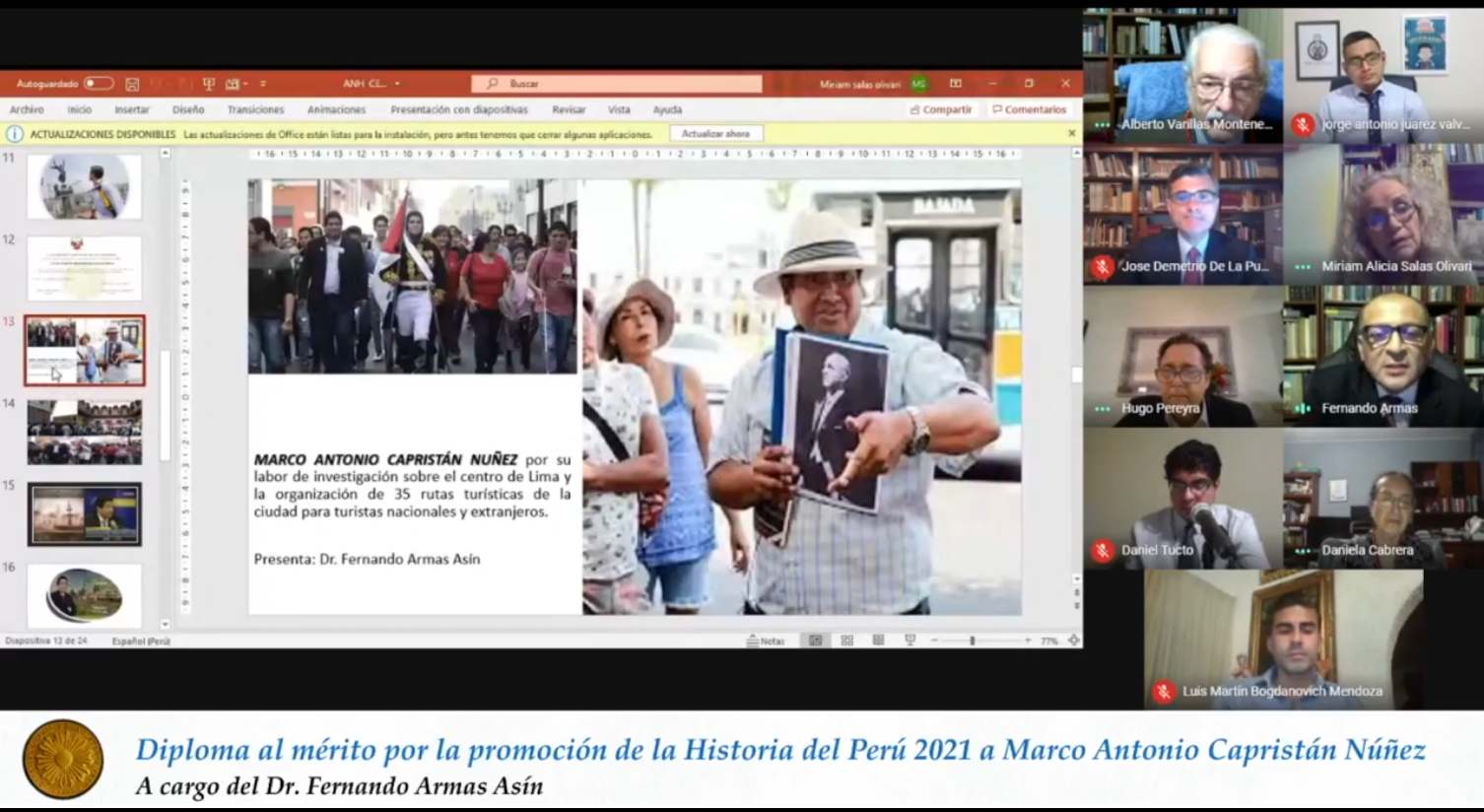The width and height of the screenshot is (1484, 812).
Task: Open the Comentarios pane button
Action: point(1029,109)
